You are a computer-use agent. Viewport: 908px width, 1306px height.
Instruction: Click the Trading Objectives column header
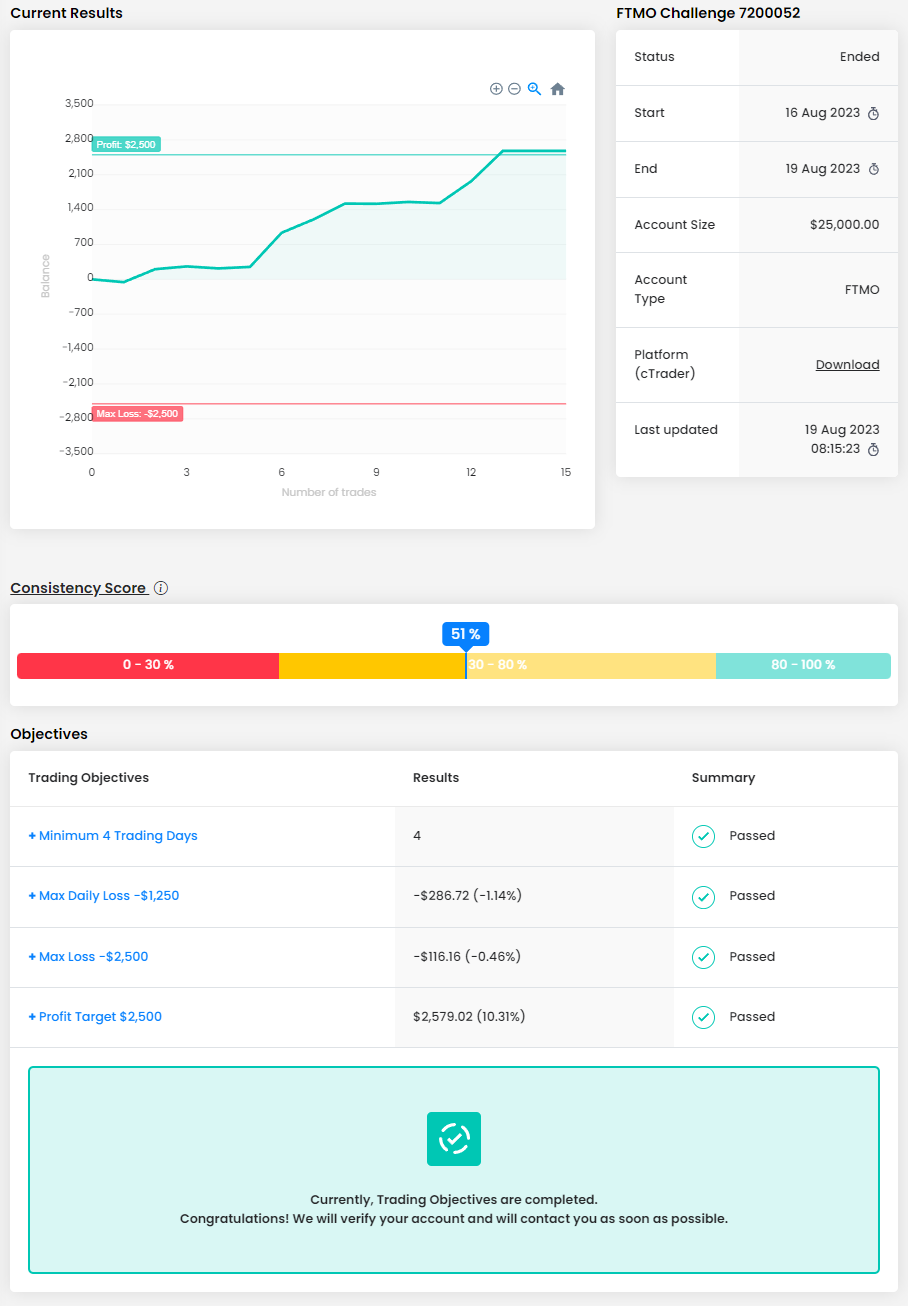point(89,778)
